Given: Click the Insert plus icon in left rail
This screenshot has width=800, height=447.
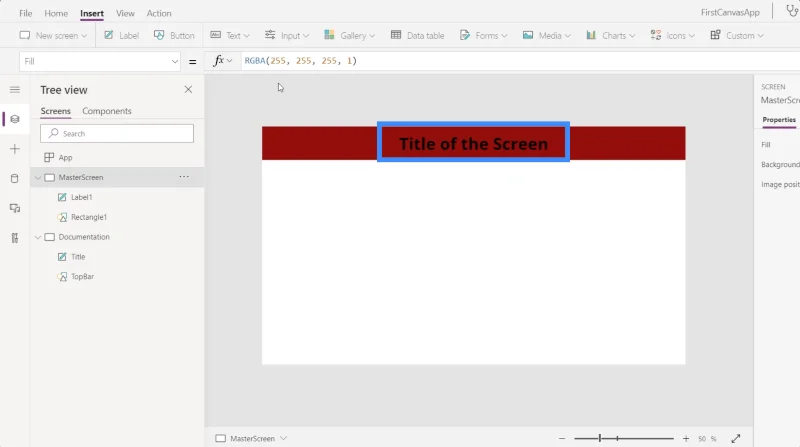Looking at the screenshot, I should pos(15,149).
